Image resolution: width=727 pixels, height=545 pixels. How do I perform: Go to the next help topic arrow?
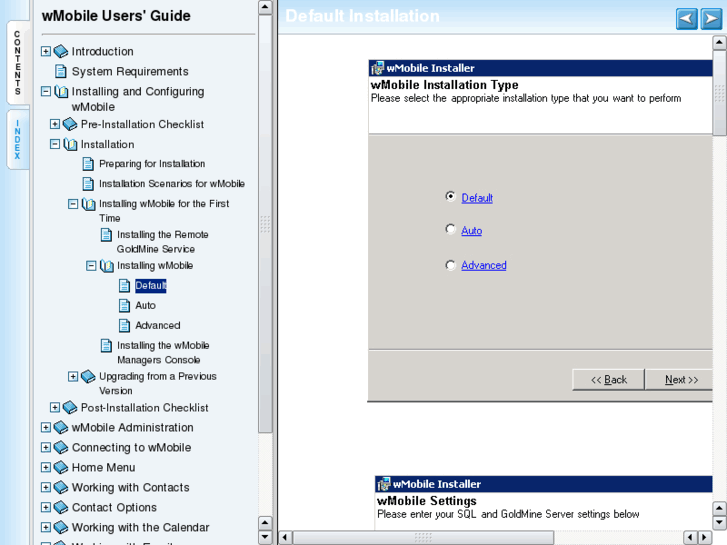tap(711, 19)
